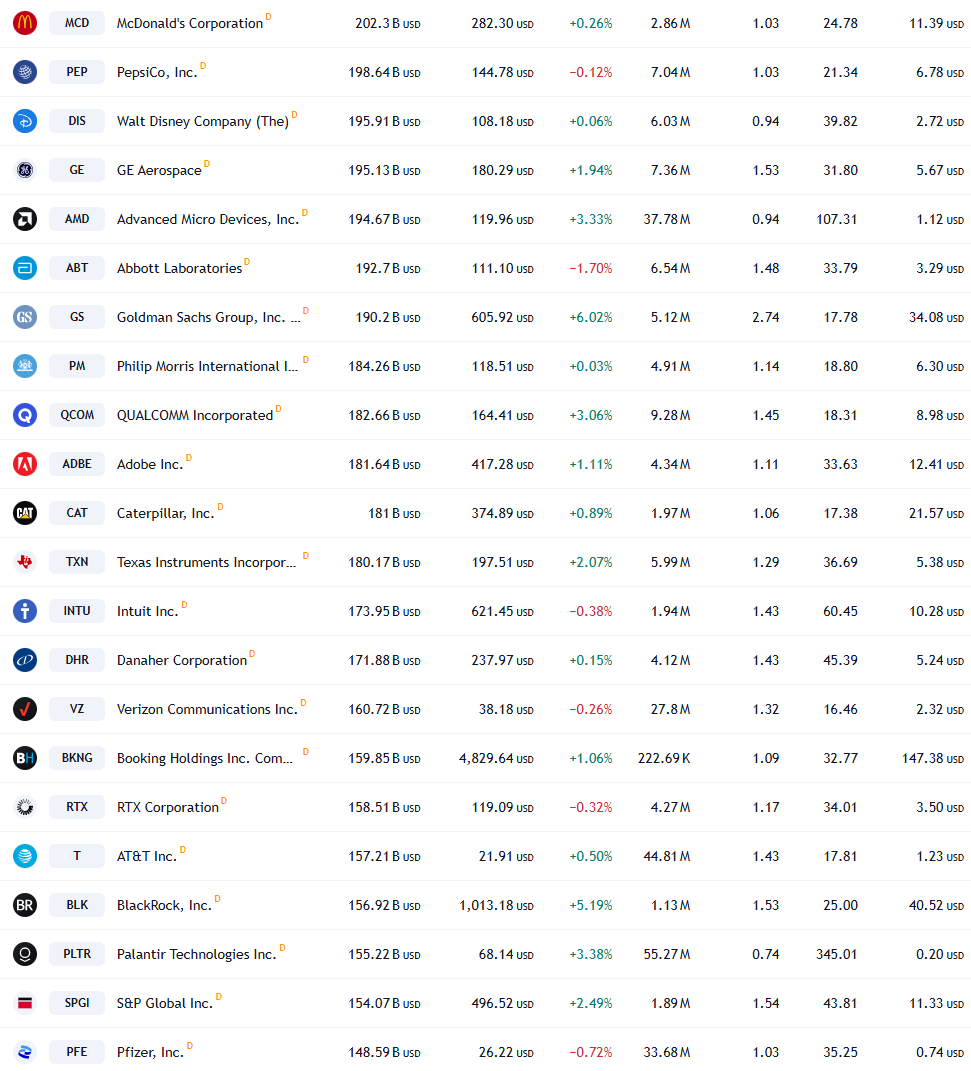Select the PLTR ticker badge
The image size is (971, 1071).
coord(77,954)
